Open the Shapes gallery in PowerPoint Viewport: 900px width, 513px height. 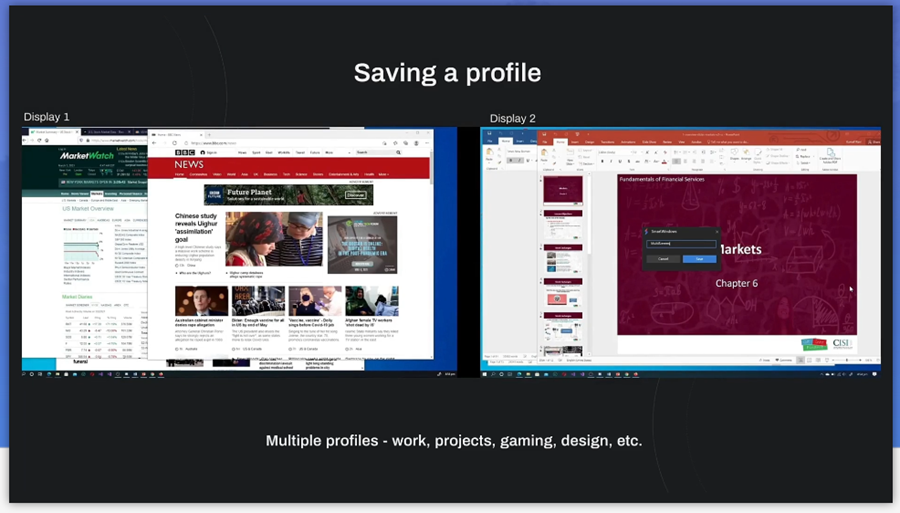[x=735, y=153]
